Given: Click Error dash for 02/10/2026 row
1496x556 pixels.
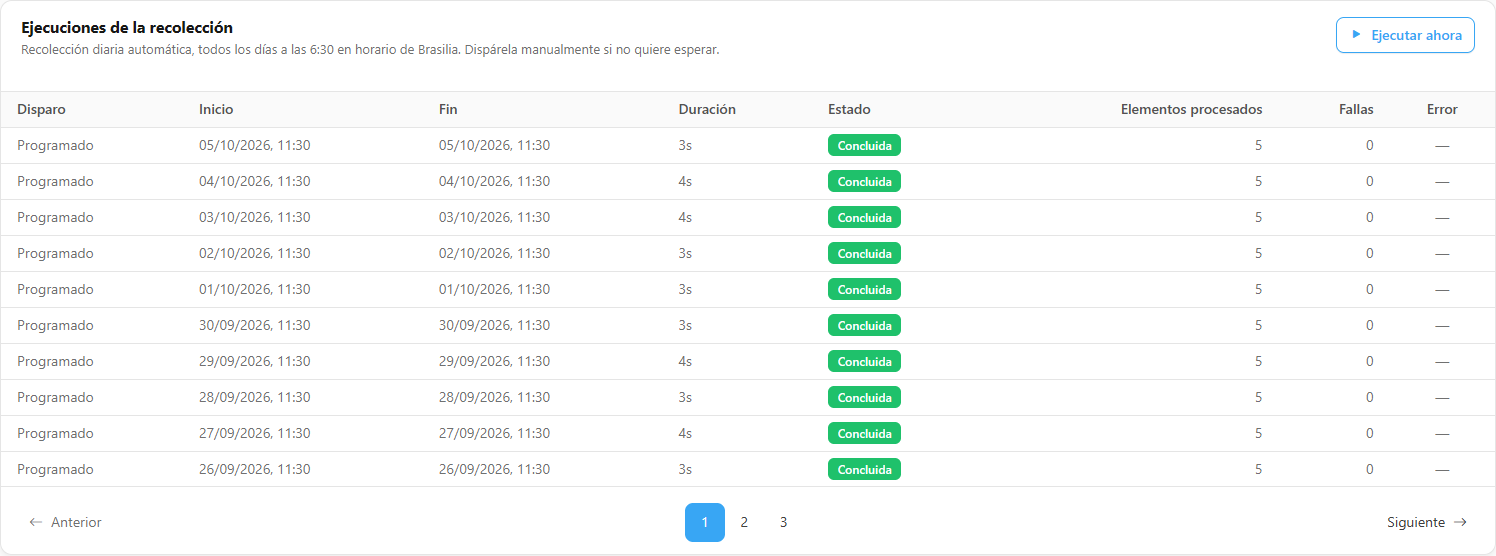Looking at the screenshot, I should coord(1442,253).
